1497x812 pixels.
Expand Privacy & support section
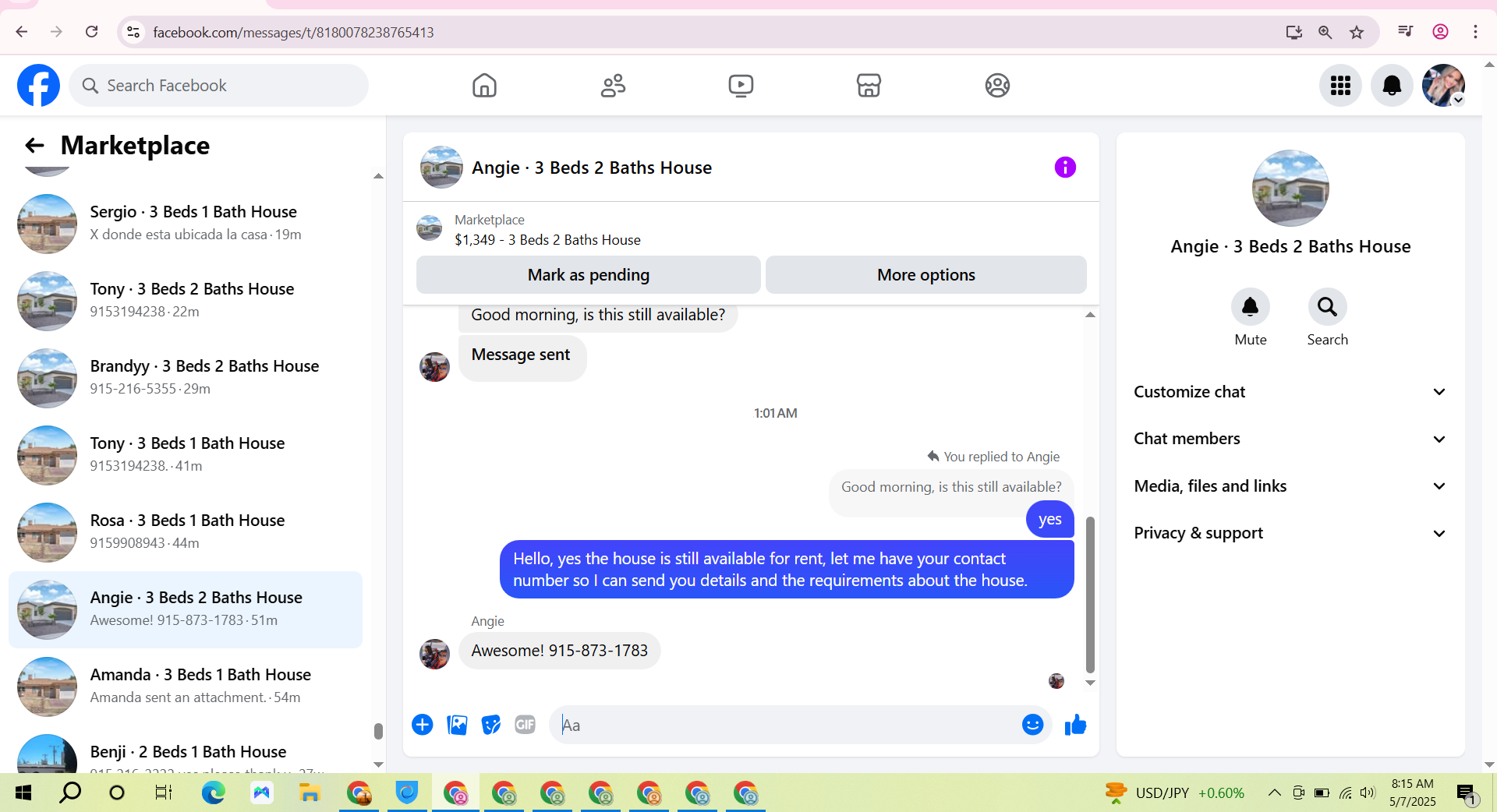click(x=1290, y=533)
